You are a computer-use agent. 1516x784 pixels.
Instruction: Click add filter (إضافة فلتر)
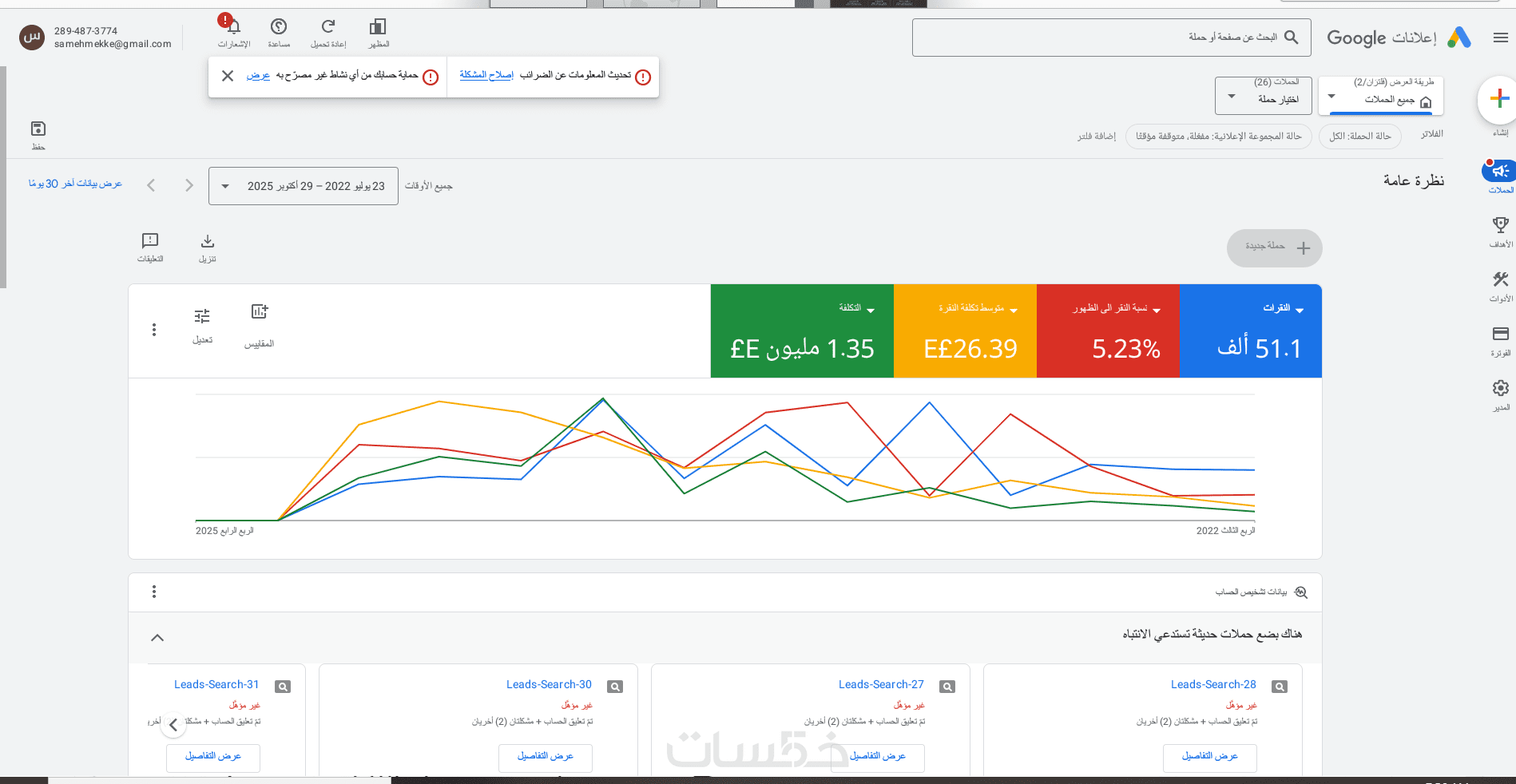(1097, 137)
